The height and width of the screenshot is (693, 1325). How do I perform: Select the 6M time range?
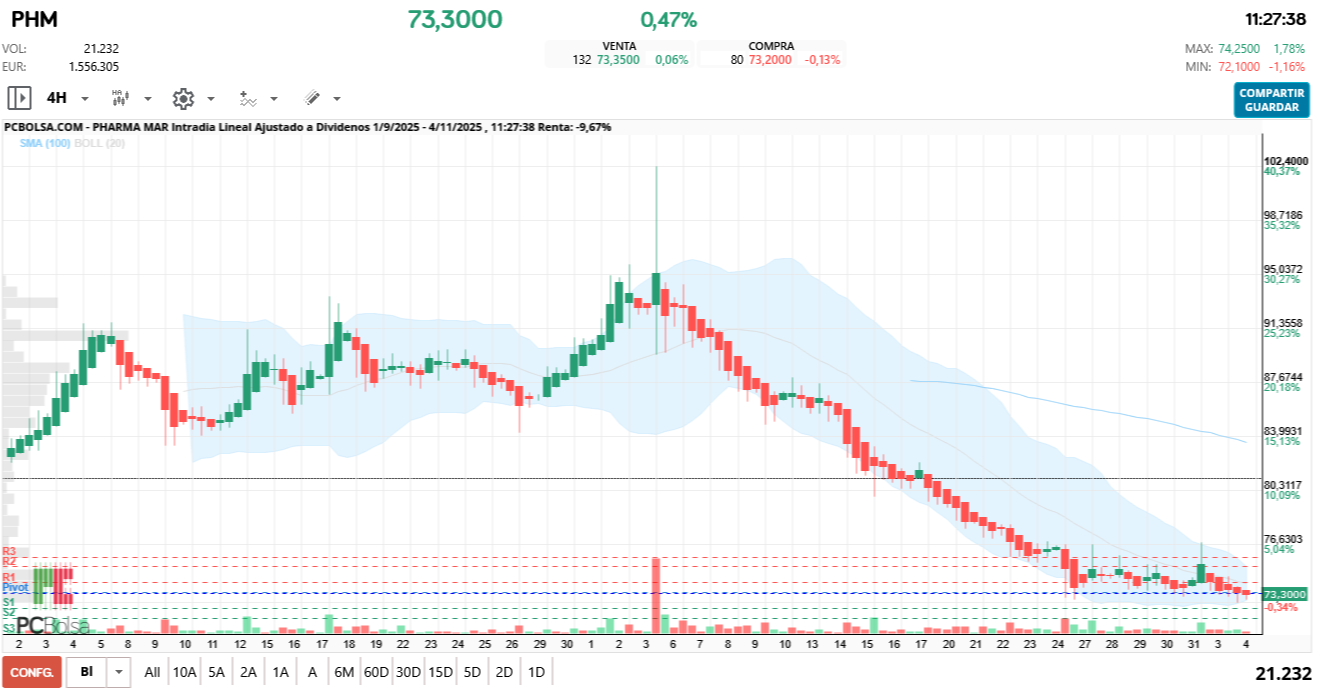(344, 672)
